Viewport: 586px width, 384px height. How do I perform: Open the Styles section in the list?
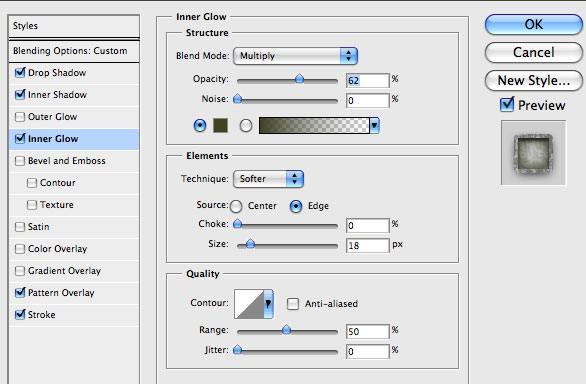coord(74,26)
